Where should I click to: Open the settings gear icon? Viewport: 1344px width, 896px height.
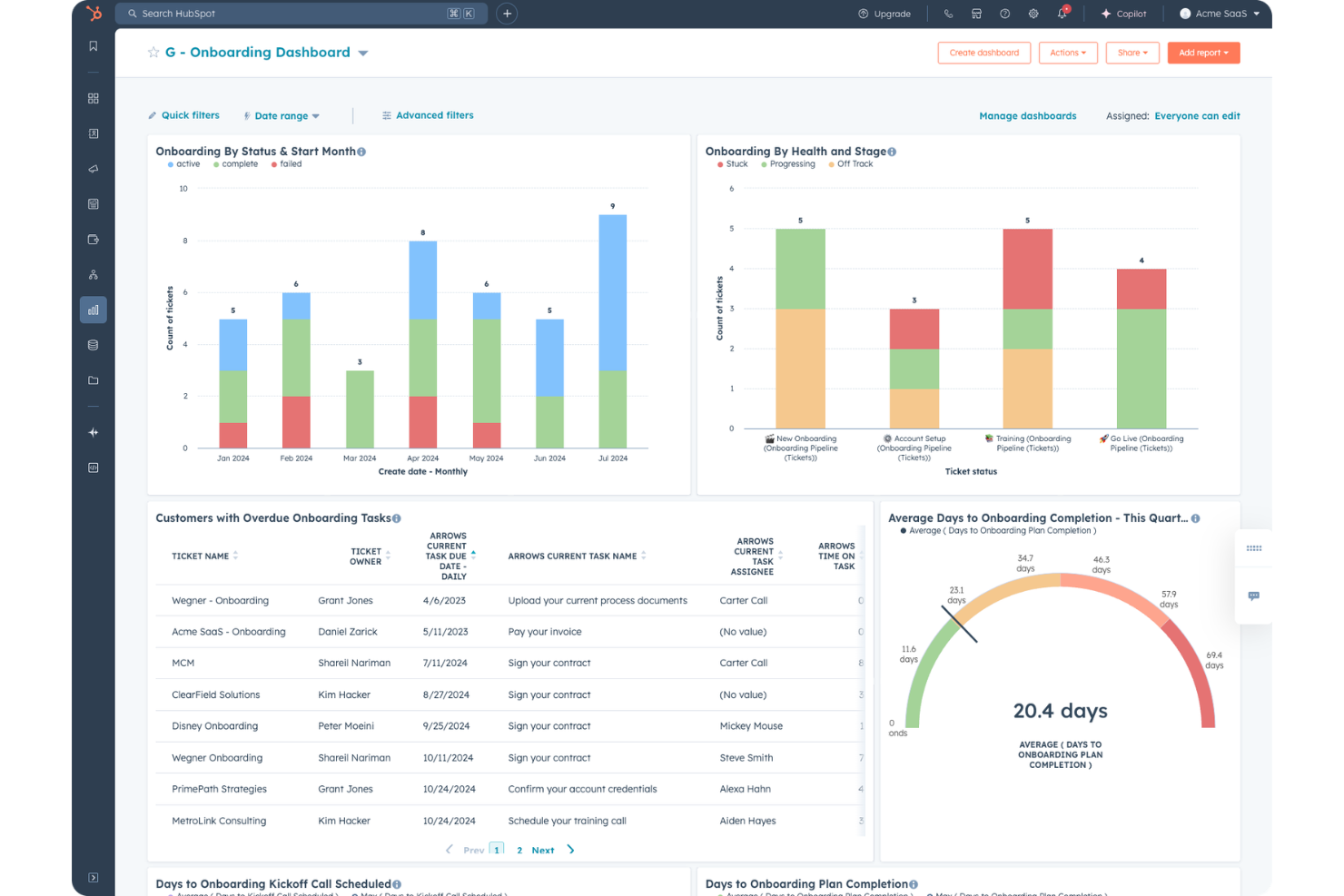pos(1033,14)
